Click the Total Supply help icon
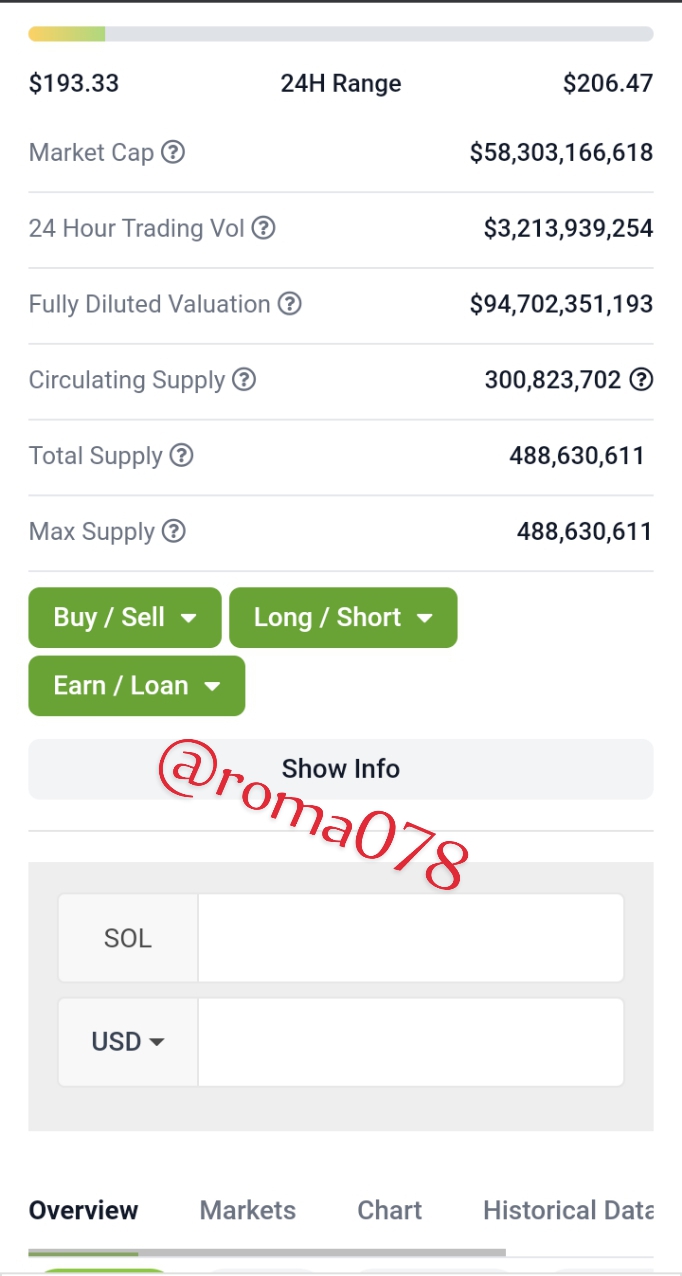Screen dimensions: 682x1276 coord(181,456)
